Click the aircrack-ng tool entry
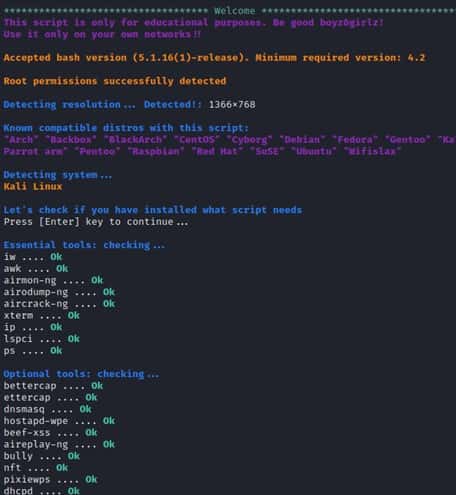 point(36,304)
